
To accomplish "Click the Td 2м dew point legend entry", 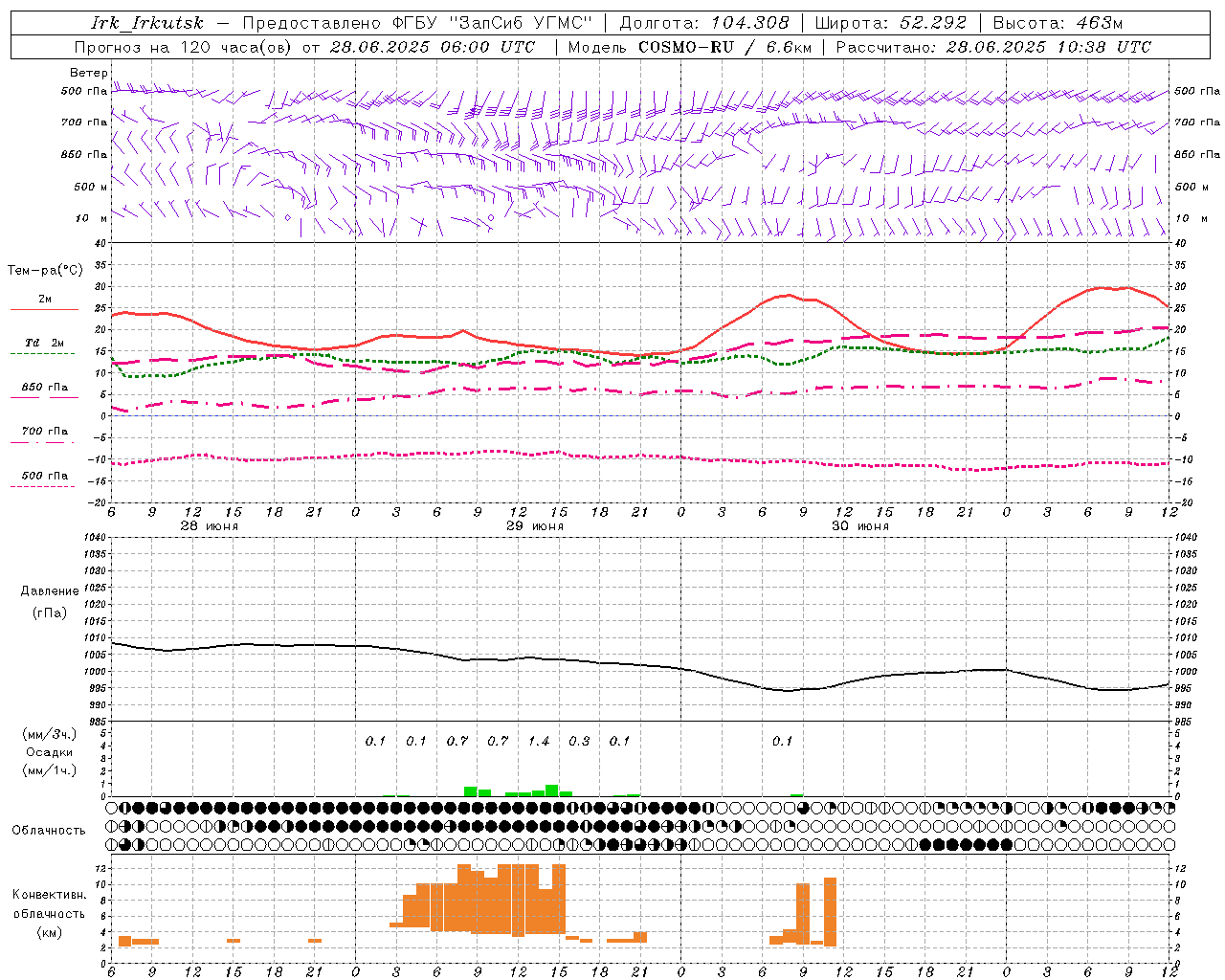I will 45,343.
